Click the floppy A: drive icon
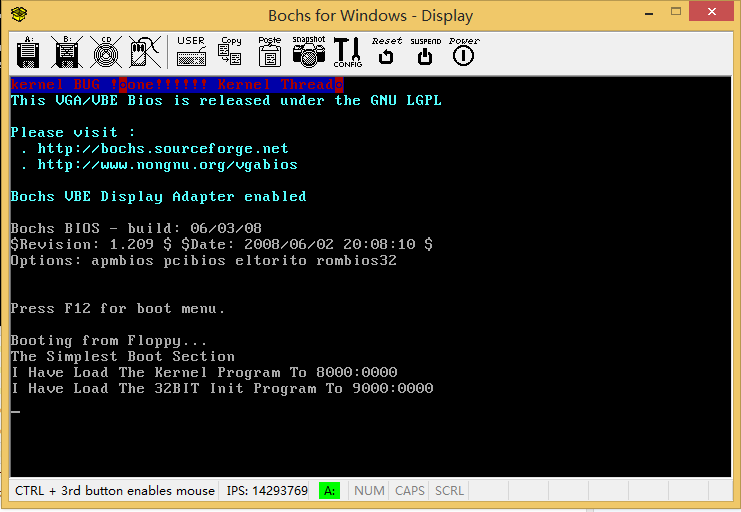The height and width of the screenshot is (512, 741). pos(28,52)
